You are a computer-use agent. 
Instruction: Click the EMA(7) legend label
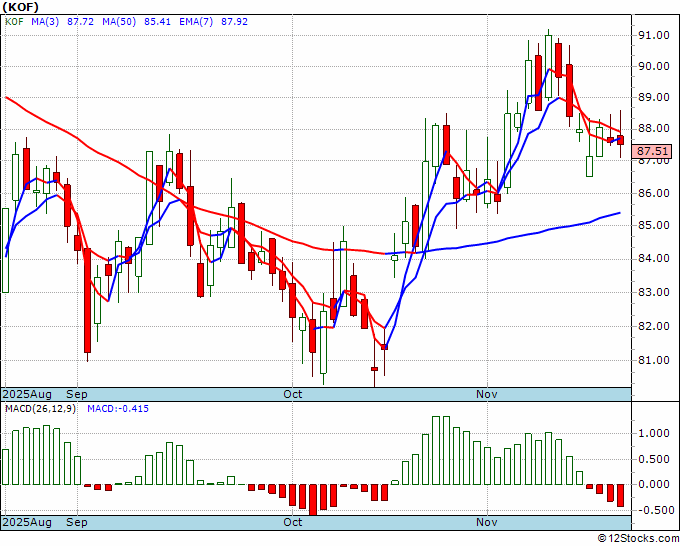[x=196, y=22]
